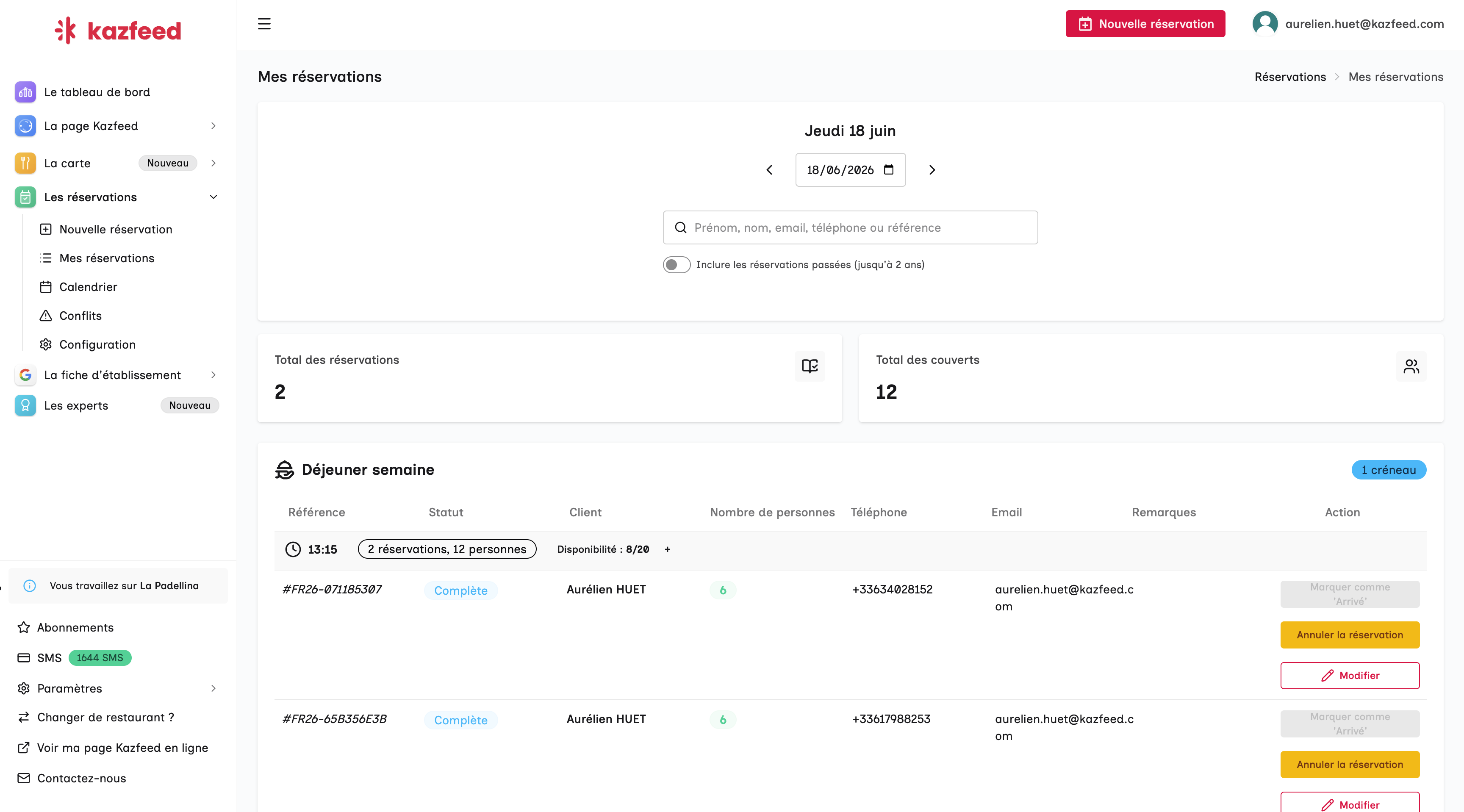Collapse the Les réservations section
1464x812 pixels.
pyautogui.click(x=213, y=197)
